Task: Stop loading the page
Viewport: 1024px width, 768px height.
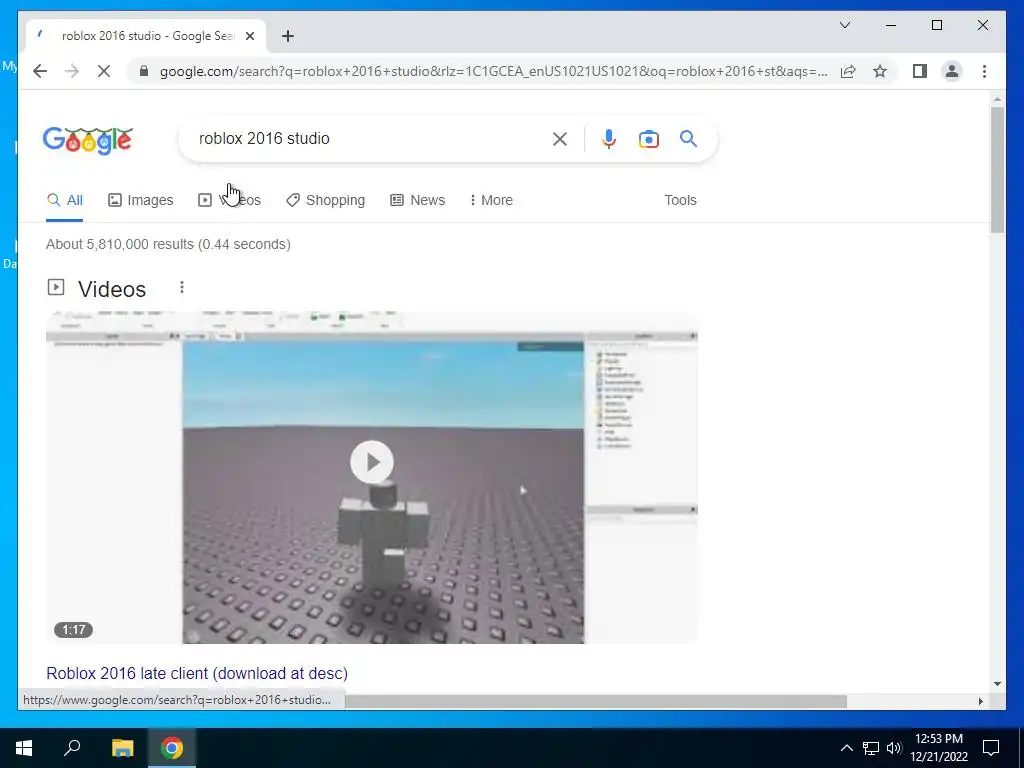Action: pyautogui.click(x=104, y=71)
